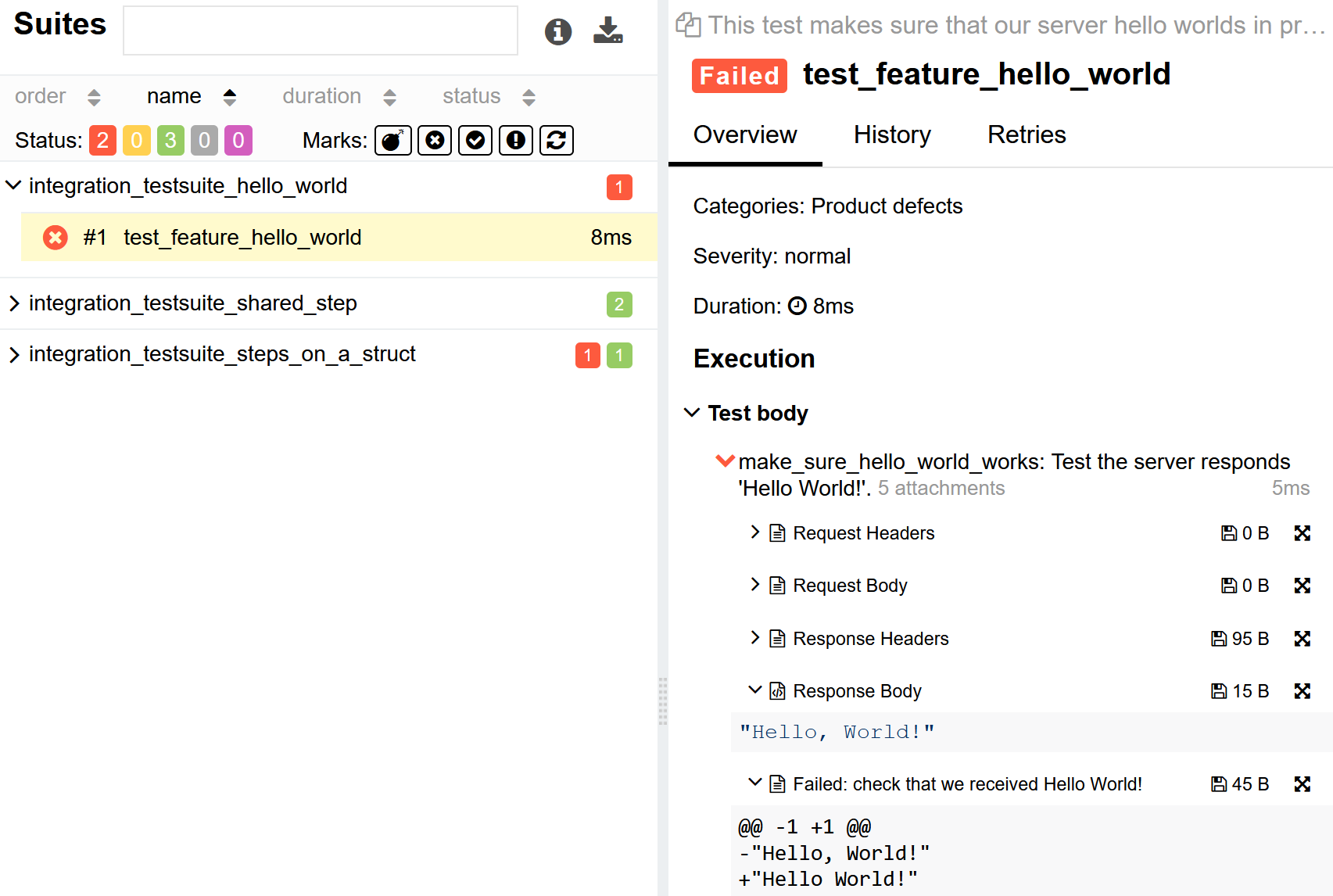Download Response Headers 95 B file
1333x896 pixels.
point(1240,639)
